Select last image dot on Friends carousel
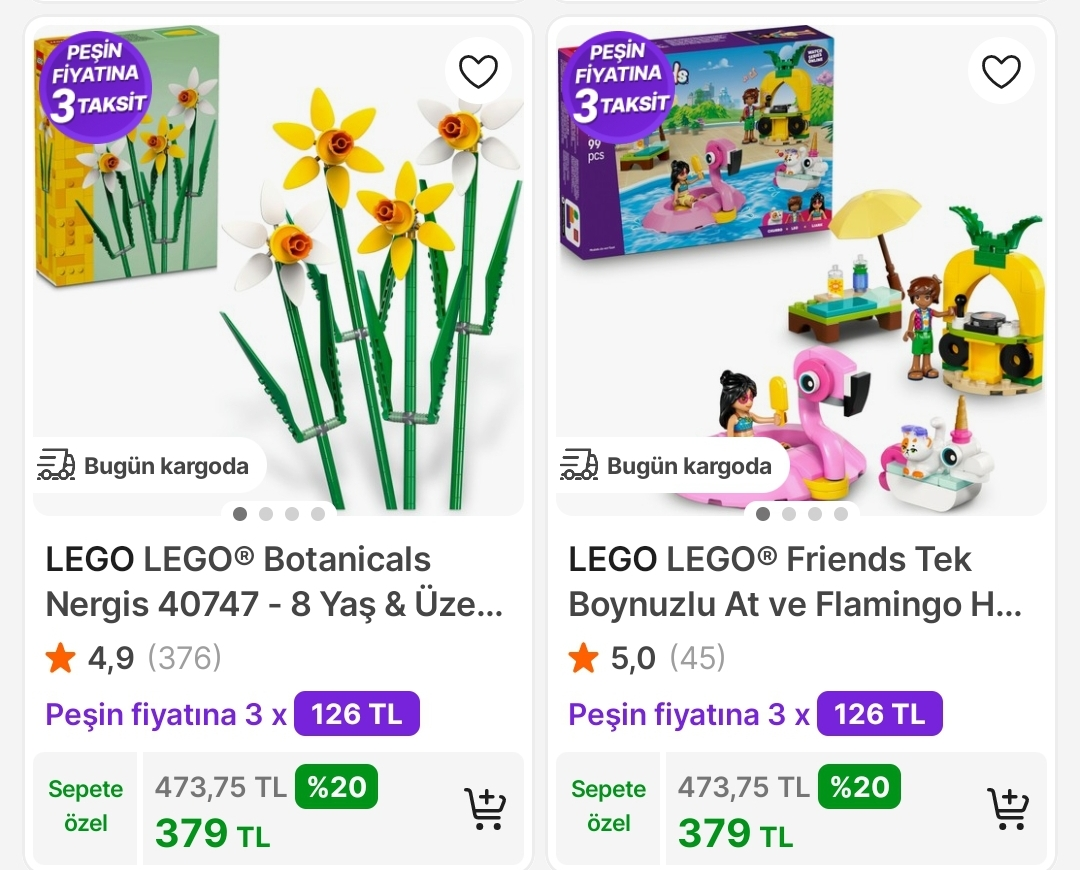 (841, 514)
